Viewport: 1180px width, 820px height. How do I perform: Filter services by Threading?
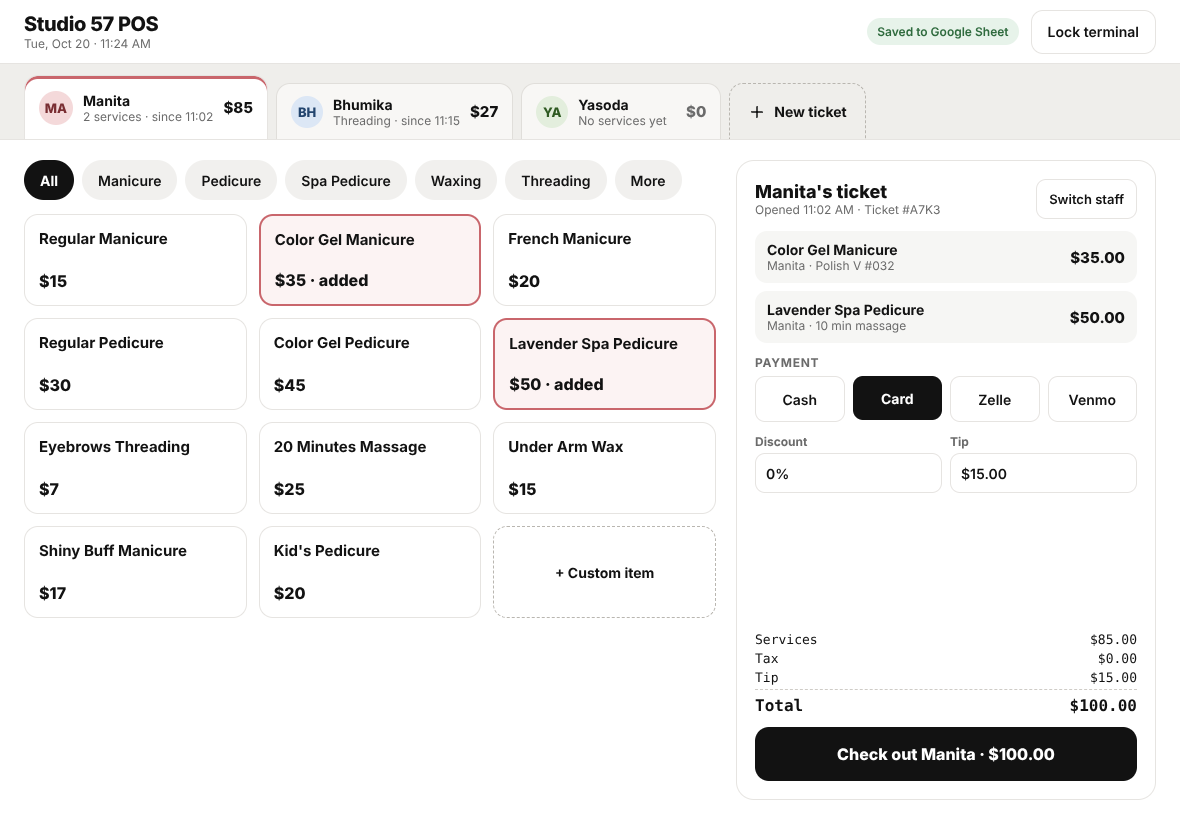click(x=556, y=181)
